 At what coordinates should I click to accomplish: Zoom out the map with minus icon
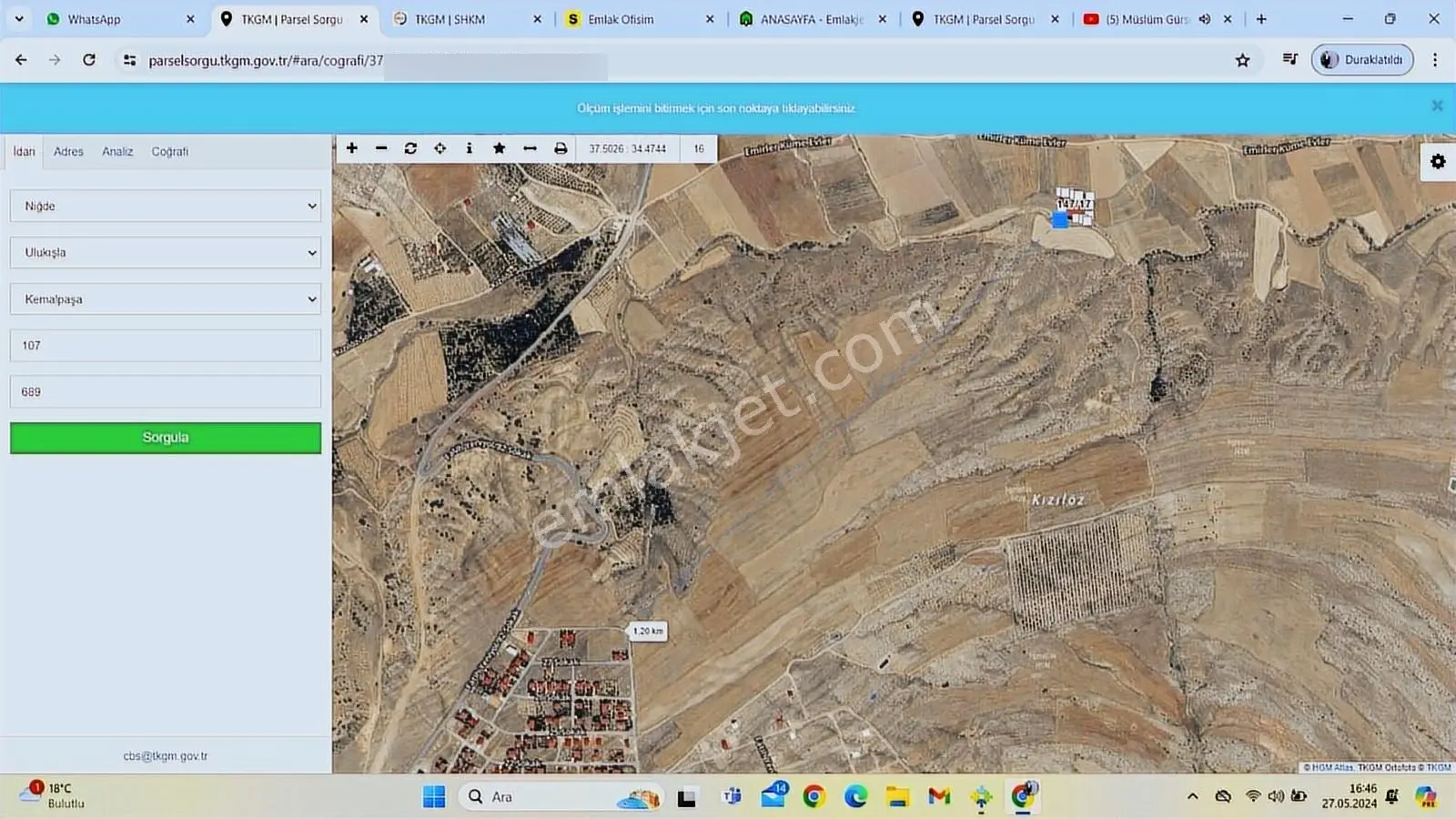tap(381, 148)
